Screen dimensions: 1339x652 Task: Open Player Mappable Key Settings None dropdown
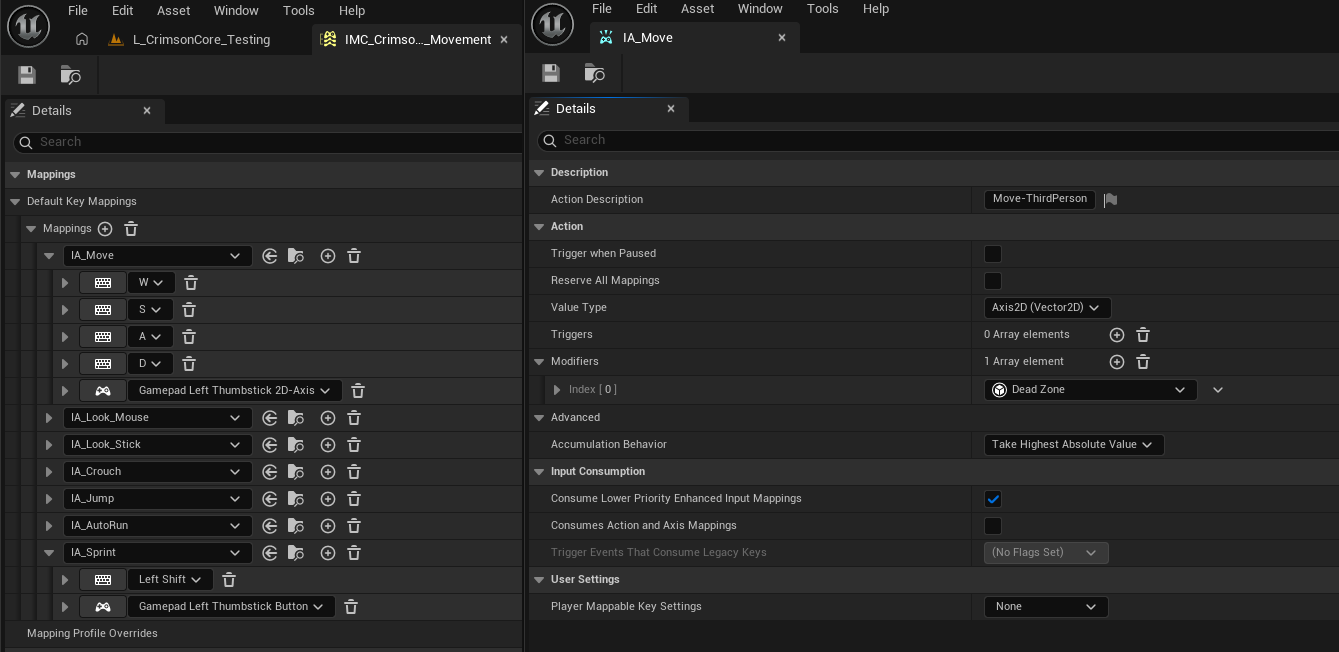click(1046, 607)
